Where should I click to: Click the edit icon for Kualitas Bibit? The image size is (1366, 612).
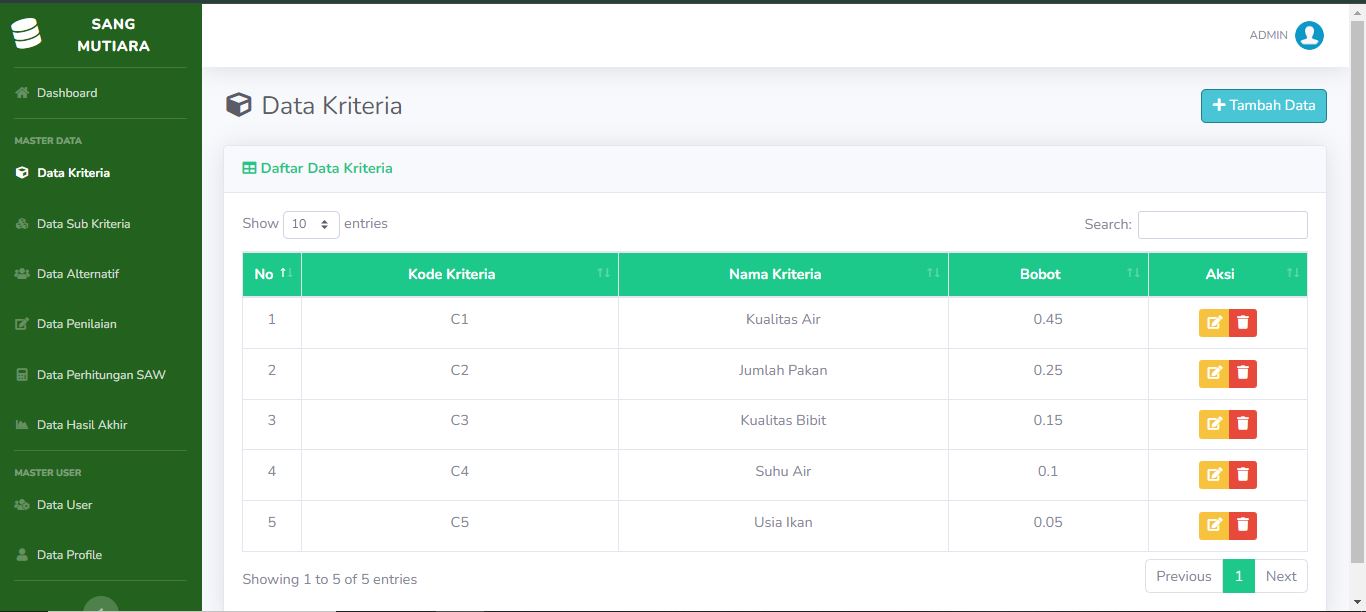pos(1214,424)
